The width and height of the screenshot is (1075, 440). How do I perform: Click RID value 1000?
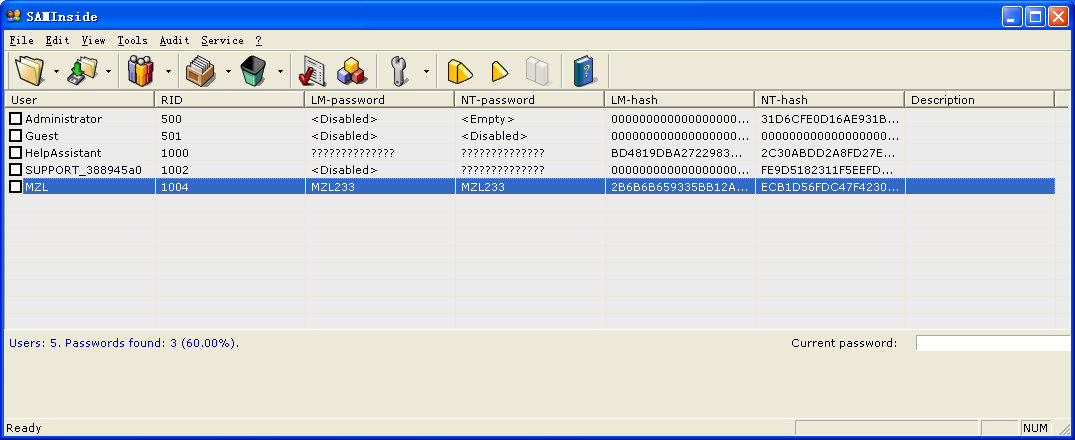click(175, 153)
